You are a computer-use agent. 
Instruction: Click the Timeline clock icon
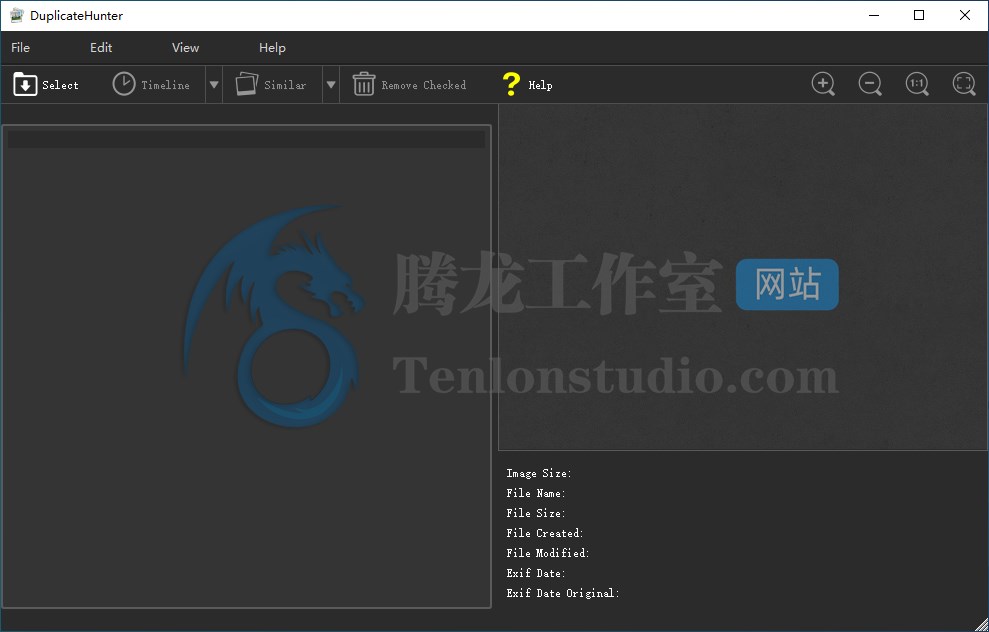tap(122, 84)
